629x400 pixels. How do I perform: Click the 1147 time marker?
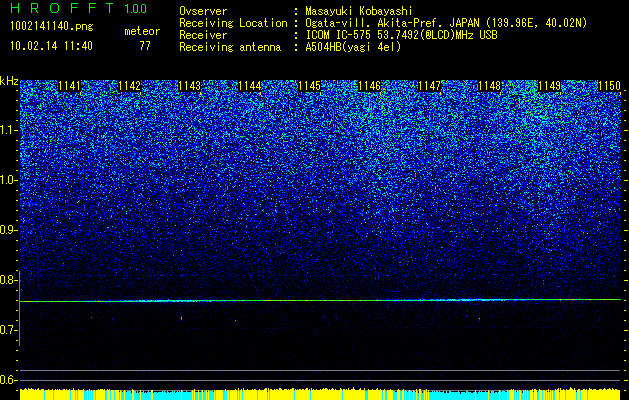pyautogui.click(x=430, y=86)
